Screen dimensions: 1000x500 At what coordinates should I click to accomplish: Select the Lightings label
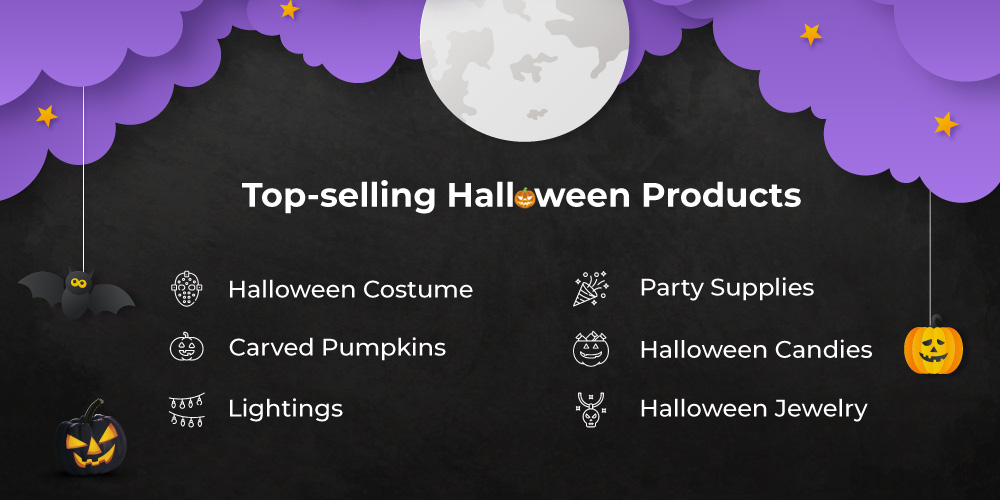pos(286,409)
